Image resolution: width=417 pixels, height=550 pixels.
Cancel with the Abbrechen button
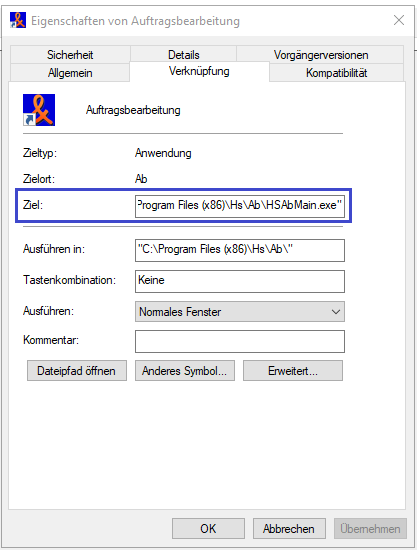coord(289,528)
